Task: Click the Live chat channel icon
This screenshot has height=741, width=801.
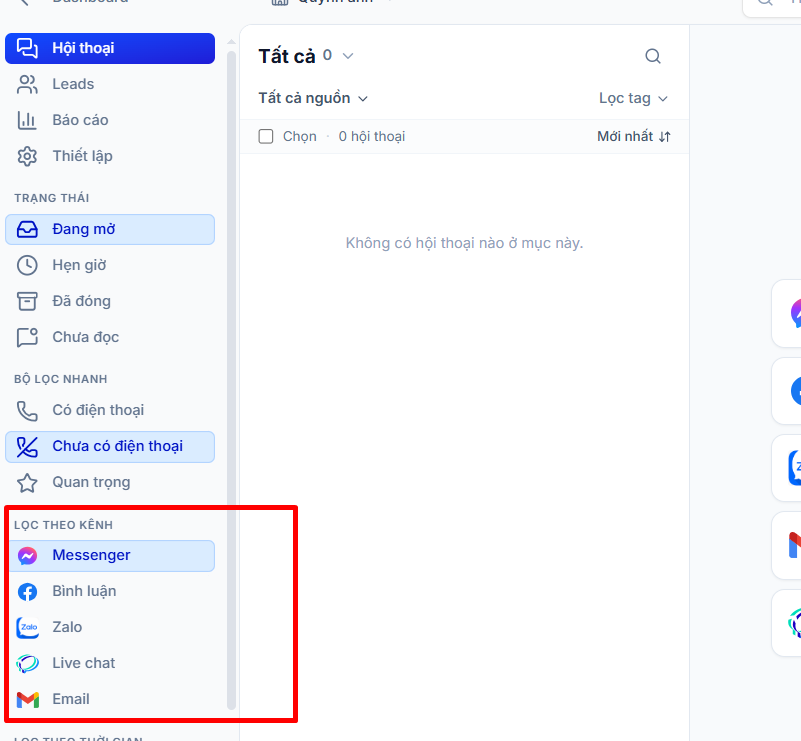Action: (x=28, y=663)
